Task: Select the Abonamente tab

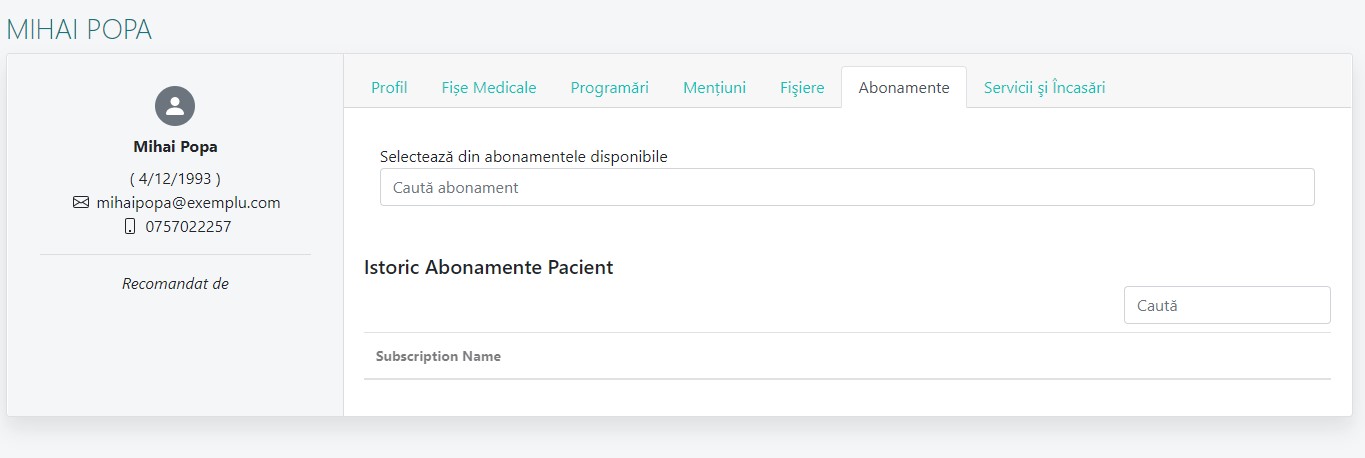Action: tap(904, 88)
